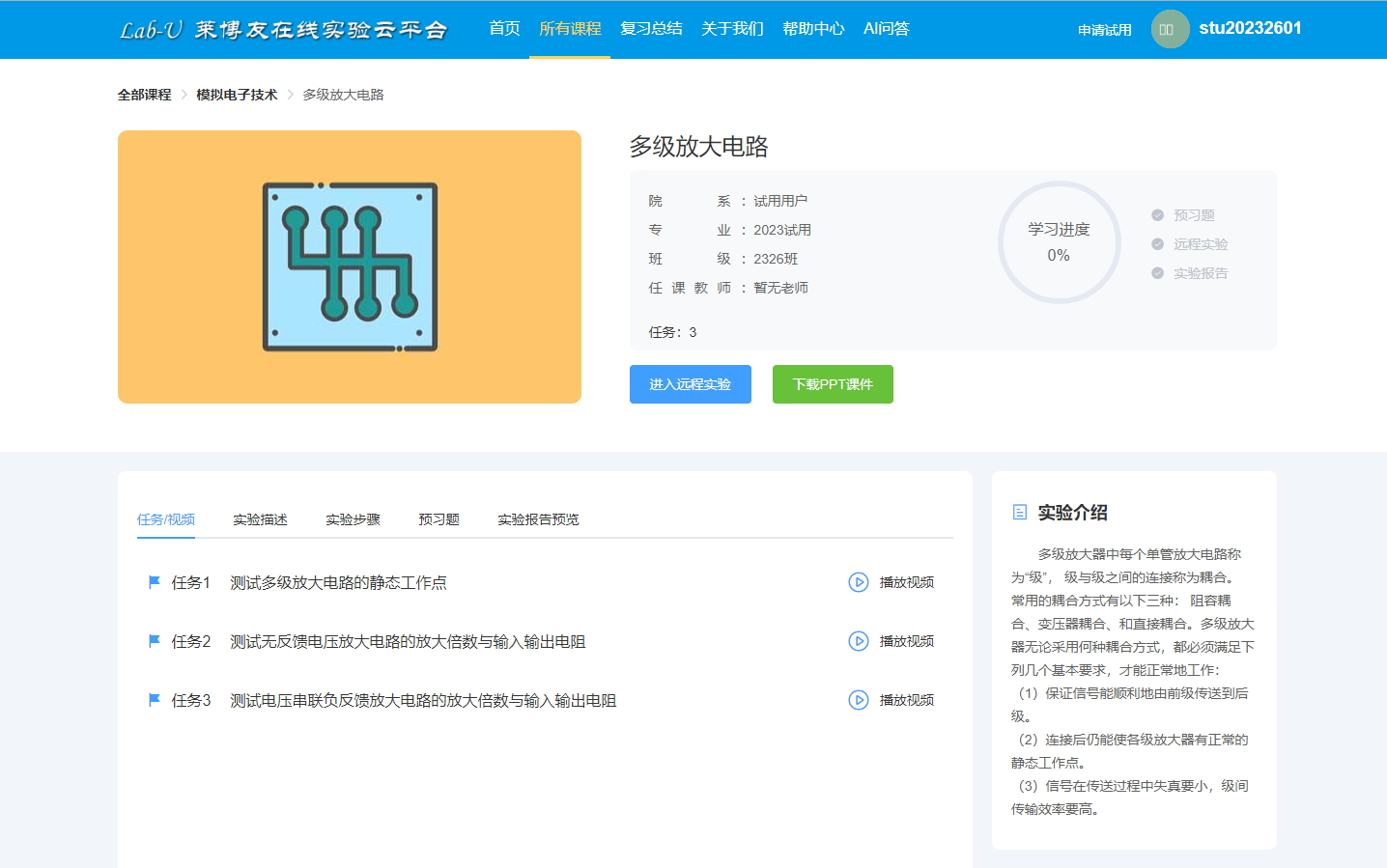Click the blue flag icon beside 任务3
Image resolution: width=1387 pixels, height=868 pixels.
click(x=154, y=700)
